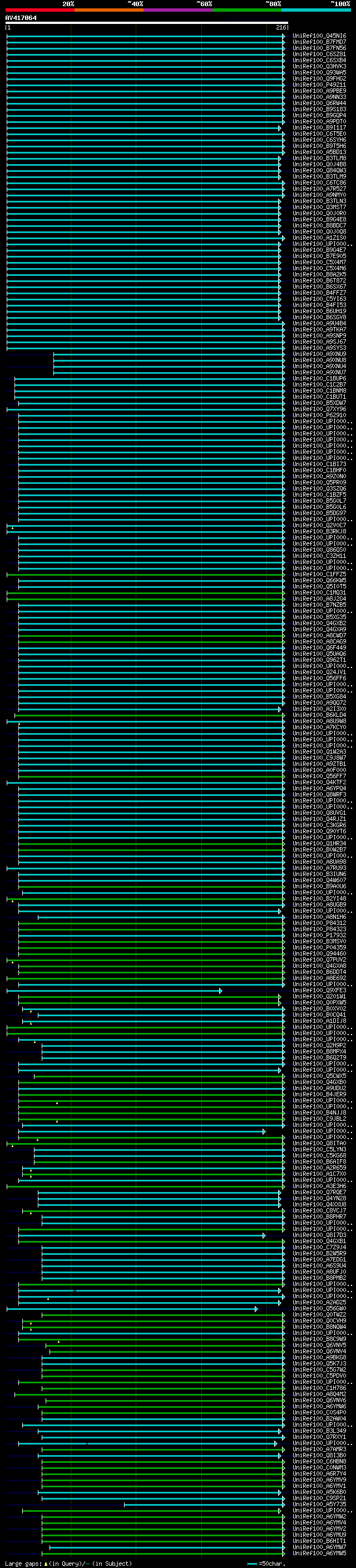Image resolution: width=356 pixels, height=1568 pixels.
Task: Click the cyan ~100% identity legend segment
Action: pyautogui.click(x=316, y=10)
